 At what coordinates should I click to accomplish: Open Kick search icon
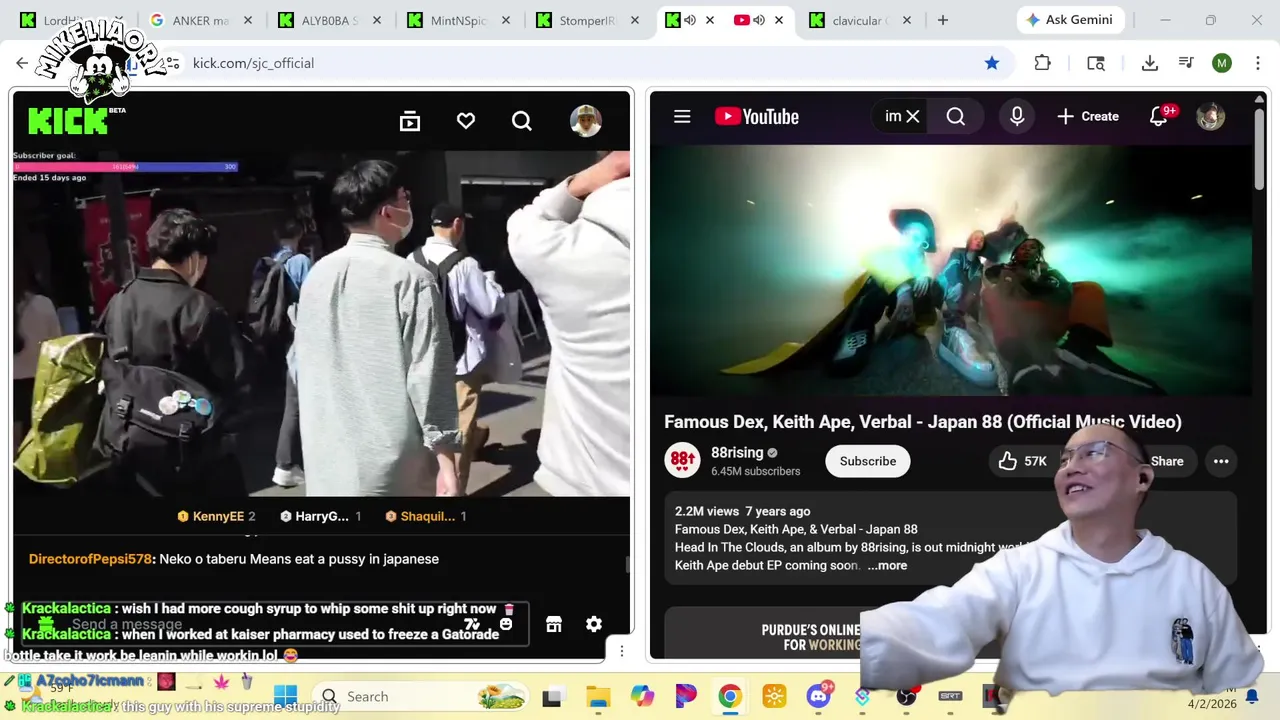[522, 121]
